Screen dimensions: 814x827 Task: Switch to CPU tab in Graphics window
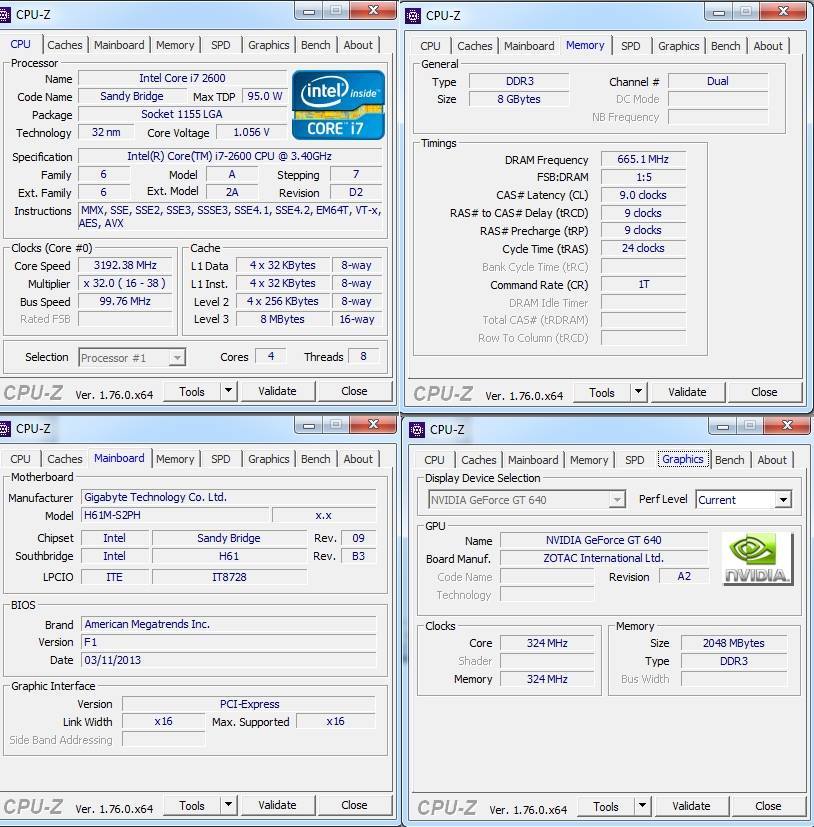click(434, 460)
